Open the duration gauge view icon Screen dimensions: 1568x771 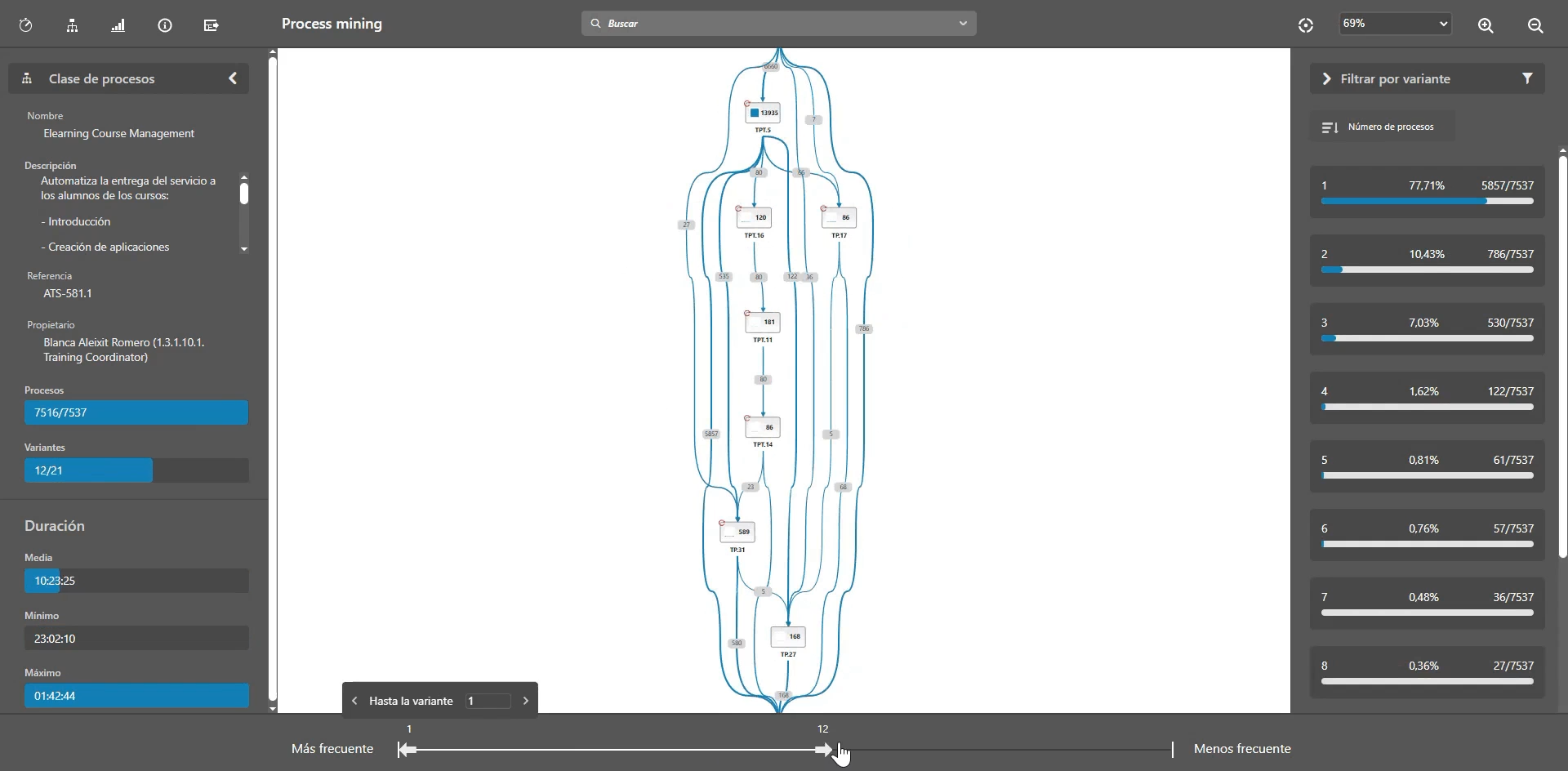click(26, 25)
